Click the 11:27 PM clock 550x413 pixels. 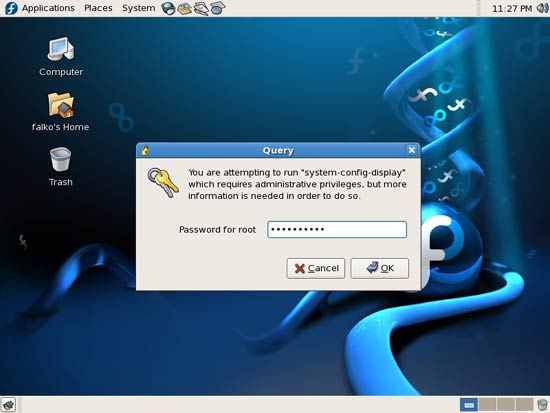pos(512,8)
